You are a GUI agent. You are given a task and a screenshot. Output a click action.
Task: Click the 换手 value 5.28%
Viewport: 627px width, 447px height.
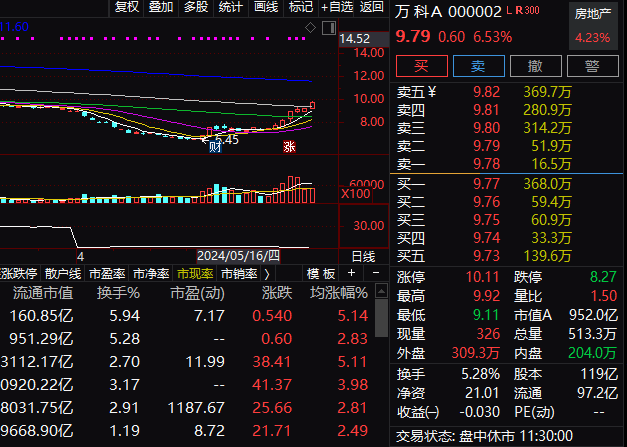[481, 375]
